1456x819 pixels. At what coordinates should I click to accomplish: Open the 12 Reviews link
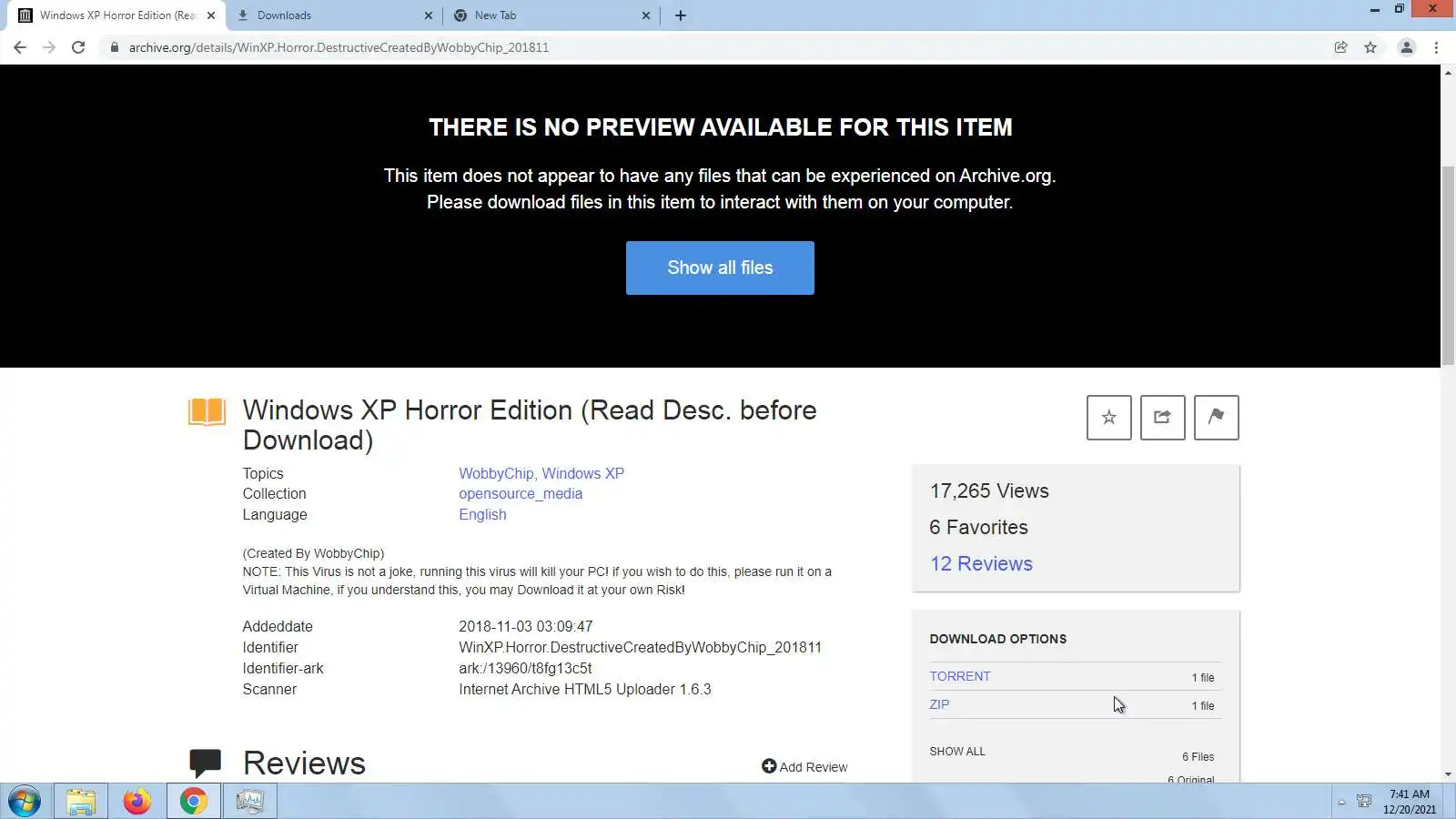(981, 563)
